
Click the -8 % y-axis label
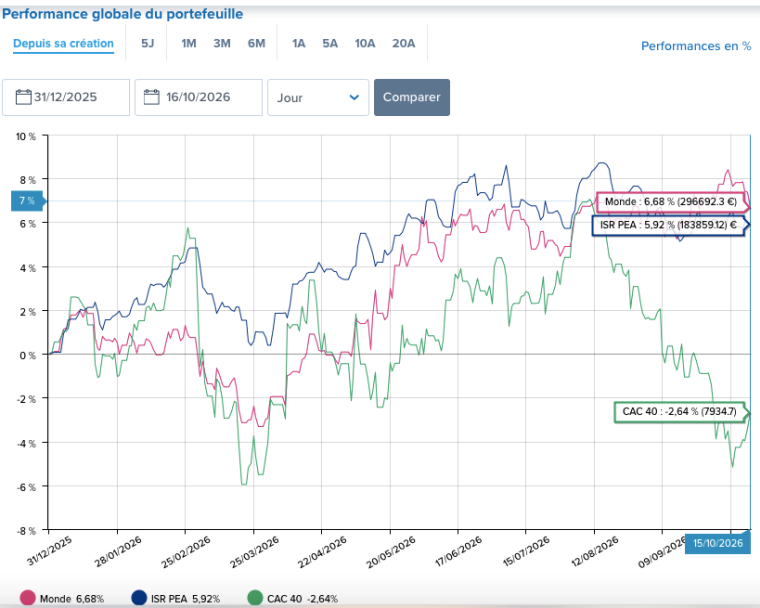pyautogui.click(x=26, y=531)
